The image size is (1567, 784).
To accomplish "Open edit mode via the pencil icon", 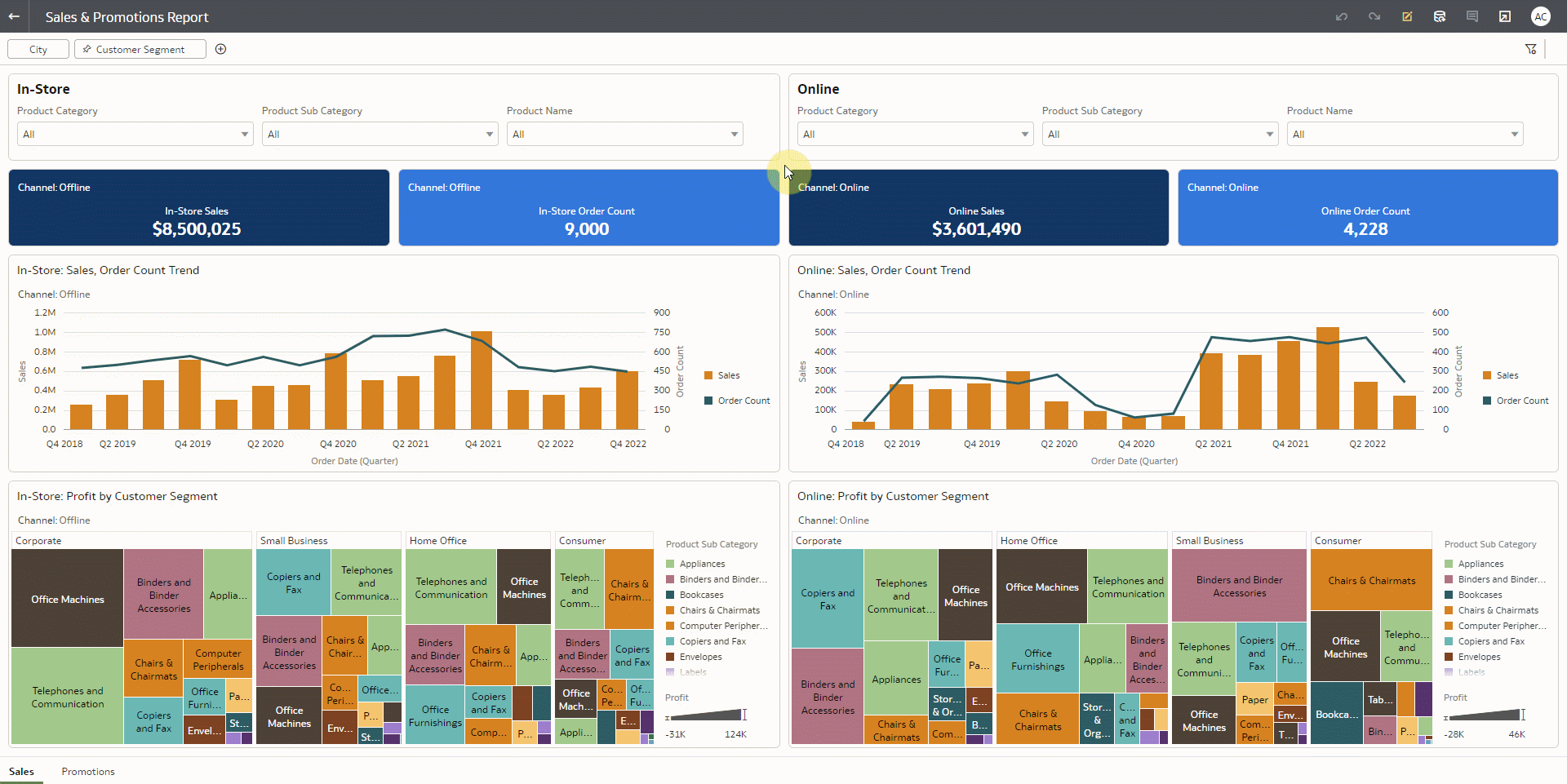I will click(1407, 16).
